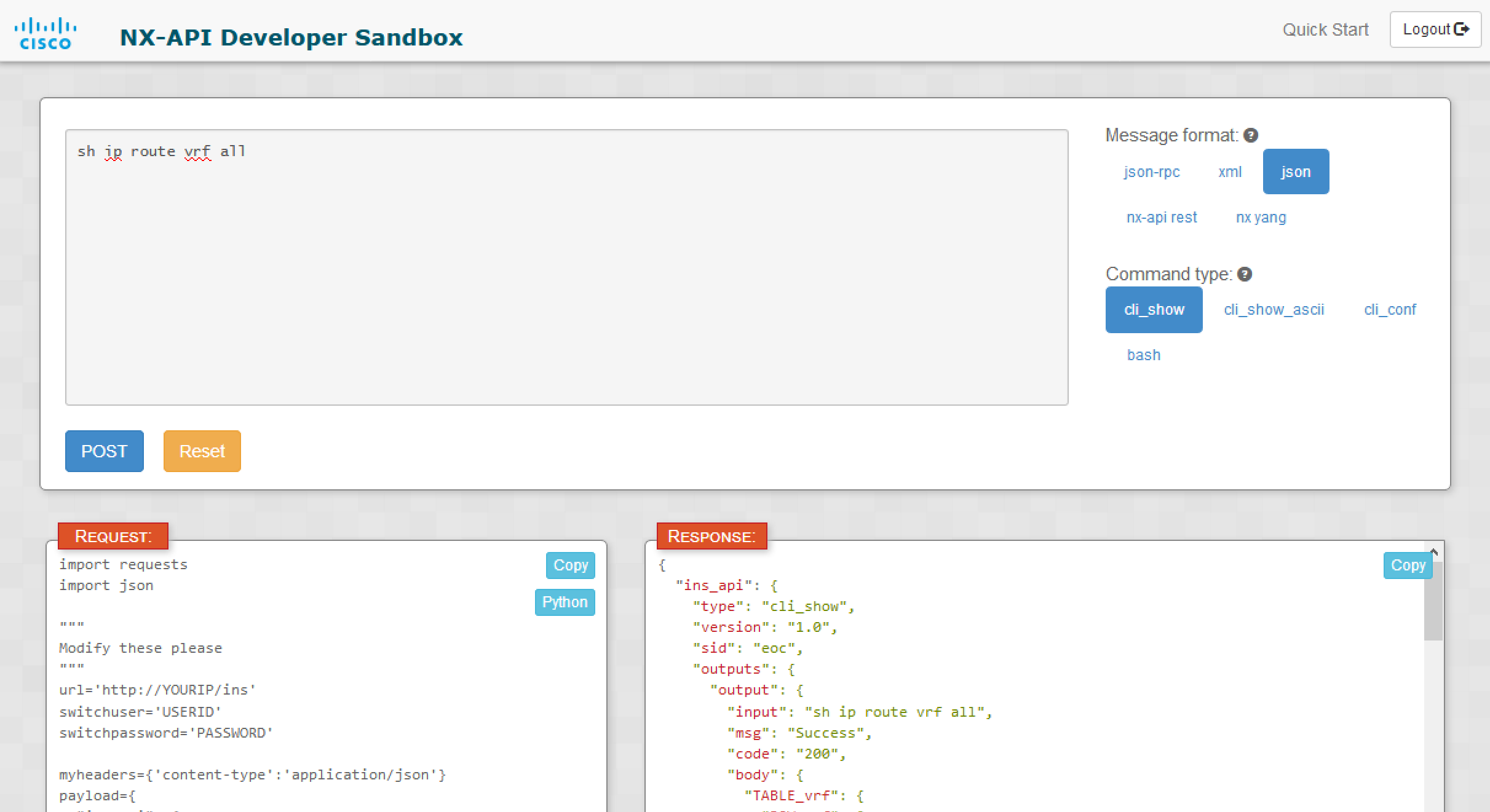Click the "outputs" key in response

pyautogui.click(x=731, y=669)
